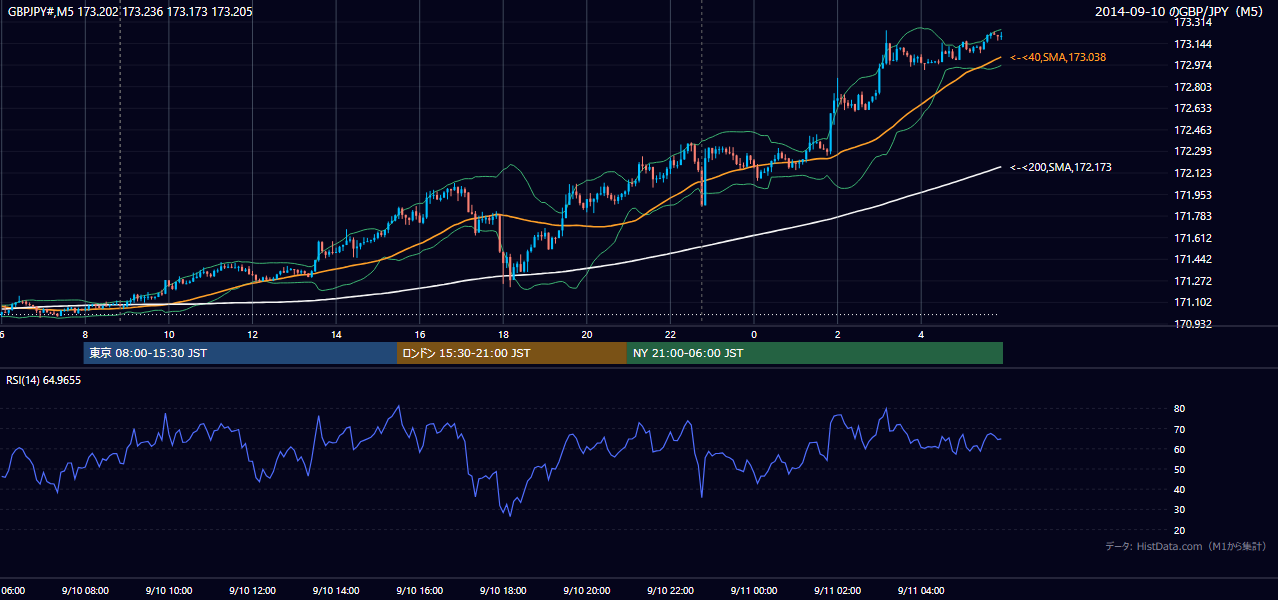
Task: Click the 9/11 02:00 time label
Action: [837, 591]
